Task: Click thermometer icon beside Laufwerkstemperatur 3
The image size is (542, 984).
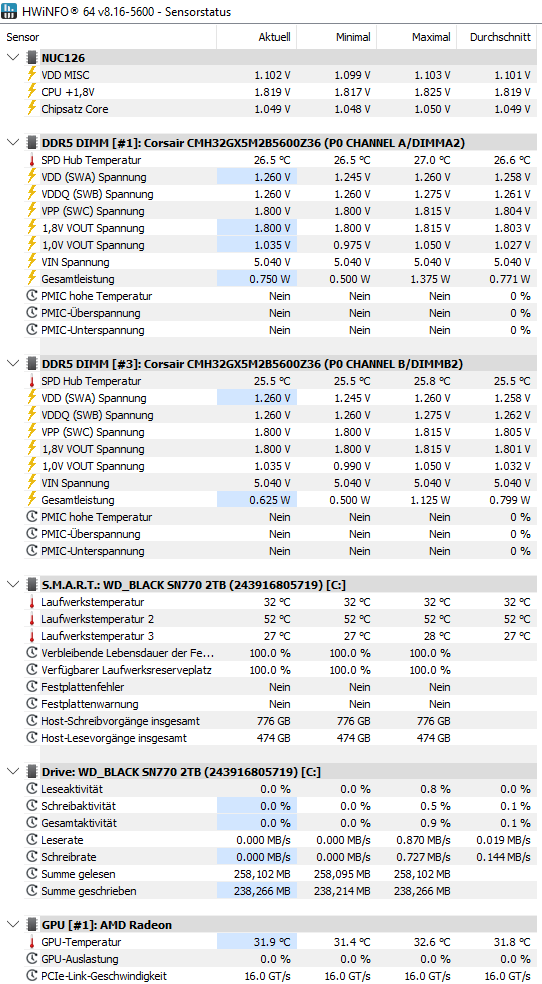Action: click(31, 636)
